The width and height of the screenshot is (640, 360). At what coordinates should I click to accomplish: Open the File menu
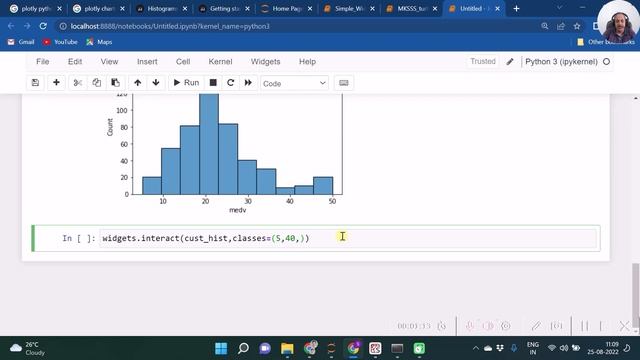click(42, 62)
